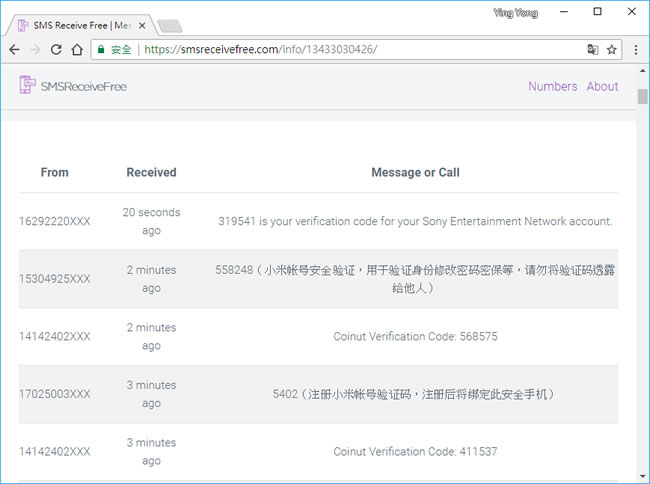This screenshot has width=650, height=484.
Task: Maximize the browser window
Action: pos(597,12)
